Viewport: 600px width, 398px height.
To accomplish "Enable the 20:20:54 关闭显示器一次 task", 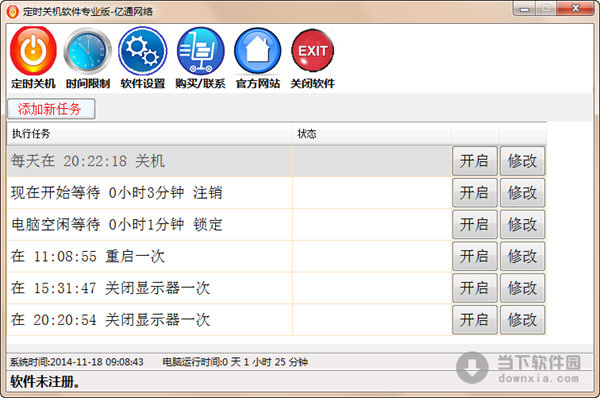I will click(475, 320).
